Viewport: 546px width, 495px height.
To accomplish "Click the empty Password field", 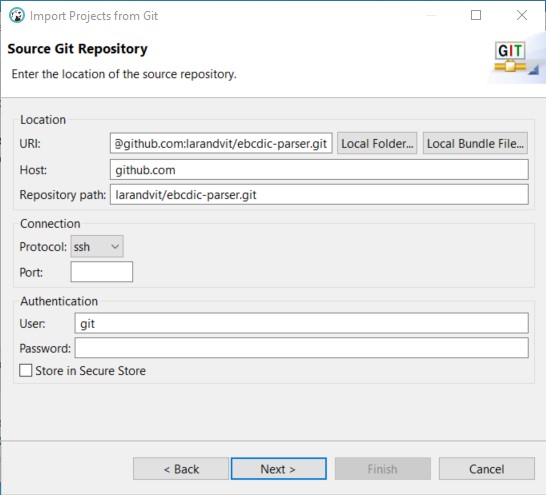I will click(x=301, y=348).
